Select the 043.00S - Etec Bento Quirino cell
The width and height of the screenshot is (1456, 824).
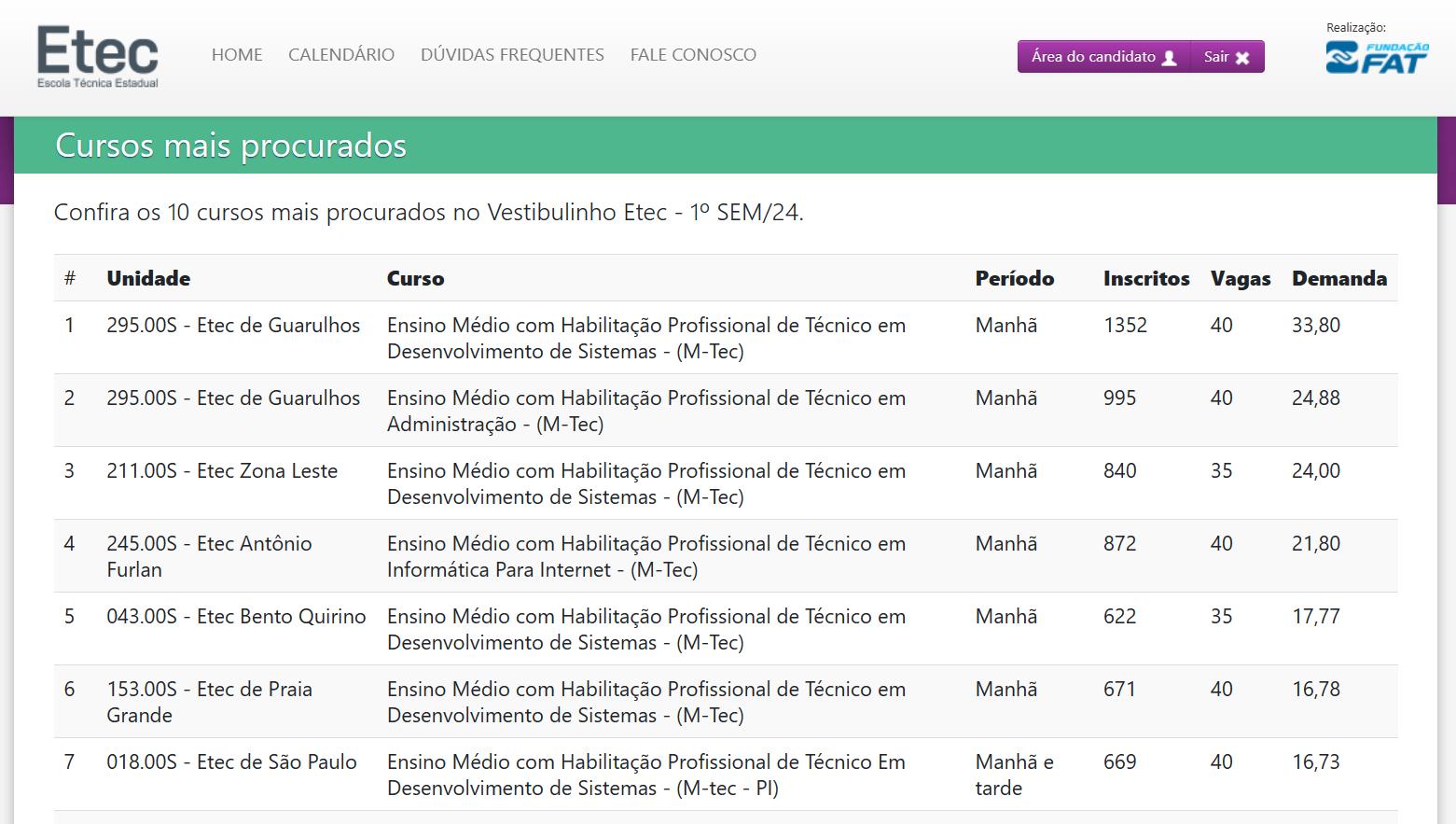point(238,629)
